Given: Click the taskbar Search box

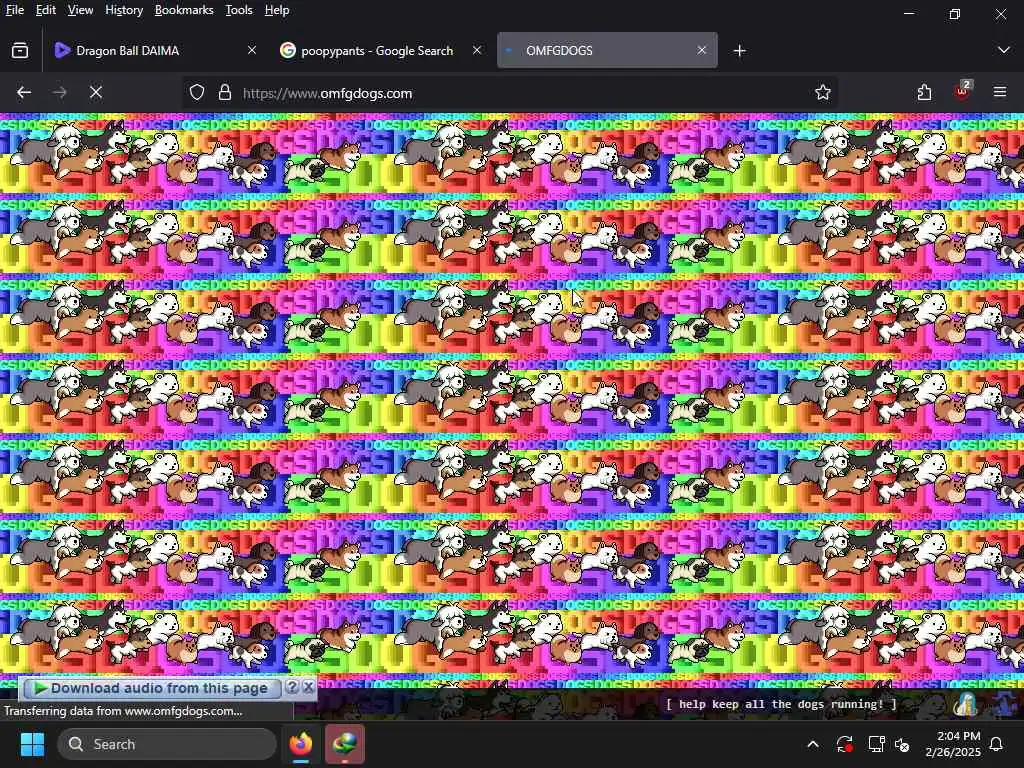Looking at the screenshot, I should [x=167, y=744].
